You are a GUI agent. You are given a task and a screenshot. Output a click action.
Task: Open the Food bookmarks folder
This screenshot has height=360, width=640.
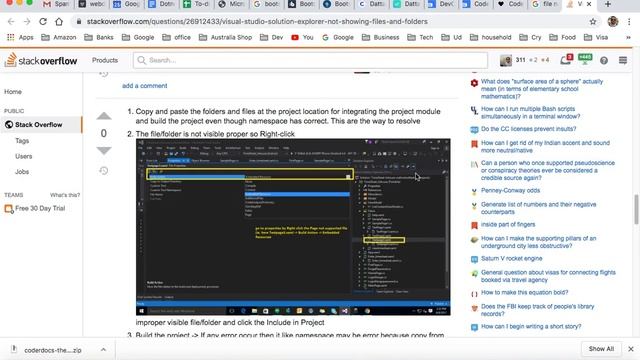tap(562, 37)
